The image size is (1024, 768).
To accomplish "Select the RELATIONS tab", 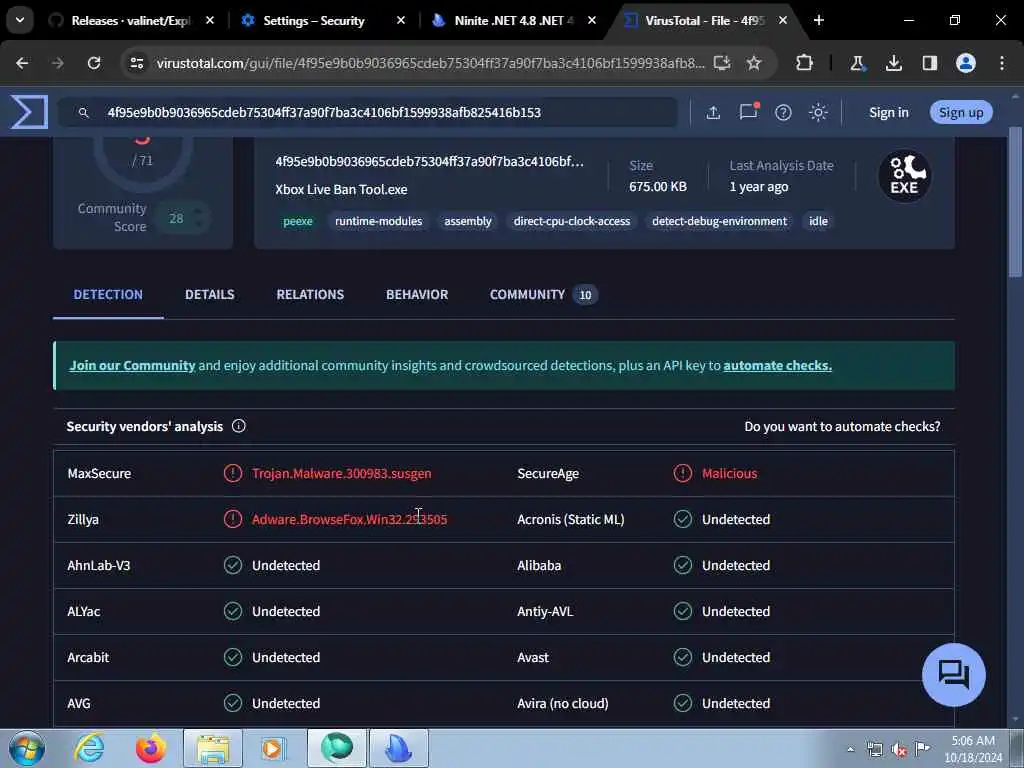I will point(310,295).
